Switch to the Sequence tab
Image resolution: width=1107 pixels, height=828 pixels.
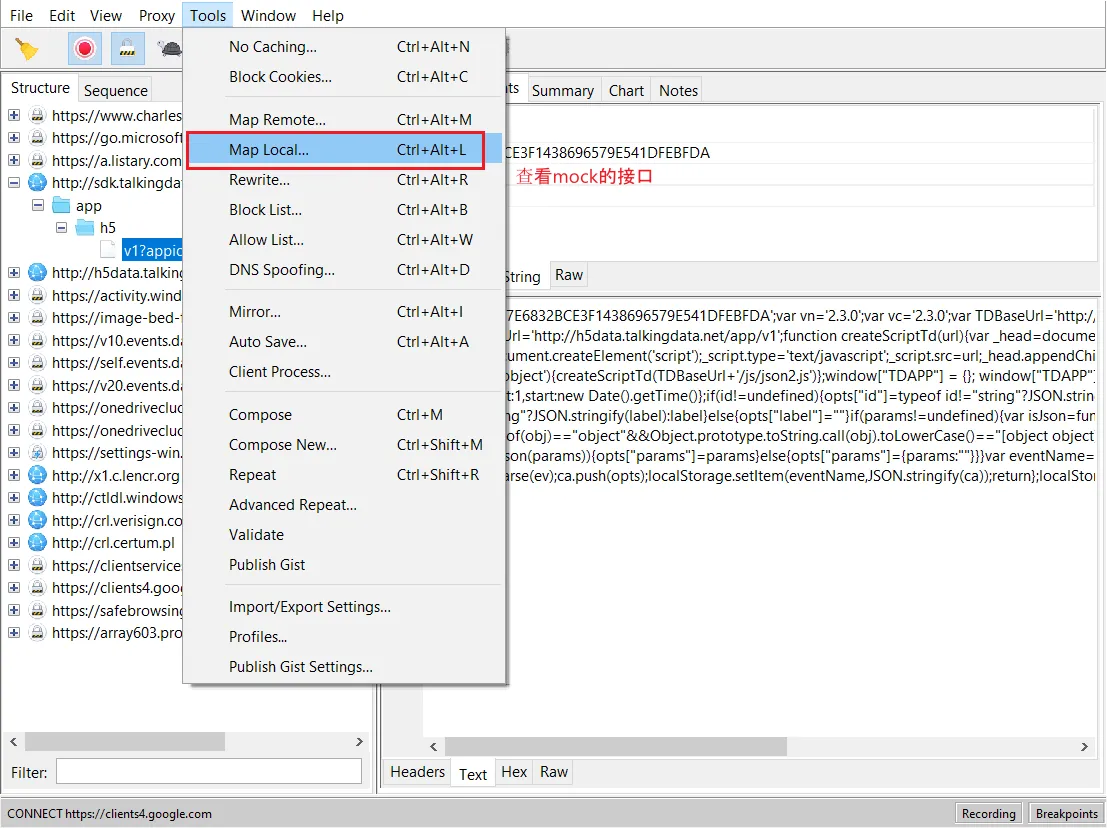tap(116, 90)
